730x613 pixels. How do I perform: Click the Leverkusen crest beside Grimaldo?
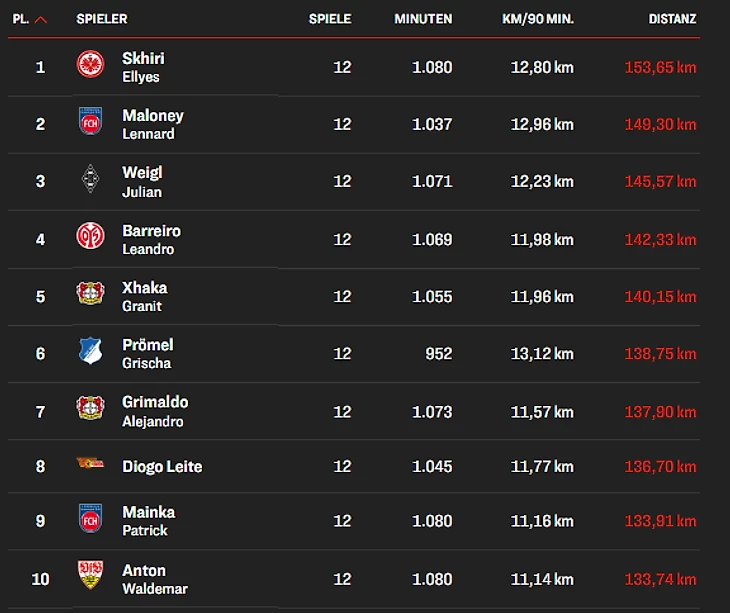(x=90, y=409)
